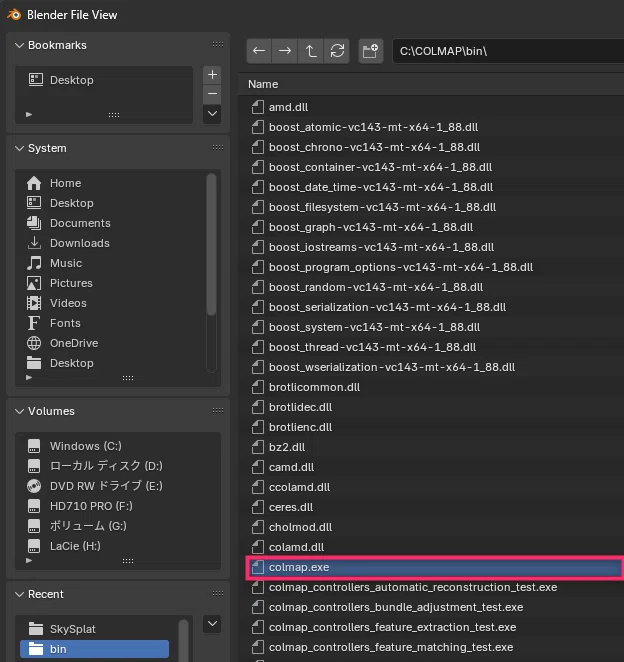Viewport: 624px width, 662px height.
Task: Select ローカル ディスク (D:) volume
Action: point(118,466)
